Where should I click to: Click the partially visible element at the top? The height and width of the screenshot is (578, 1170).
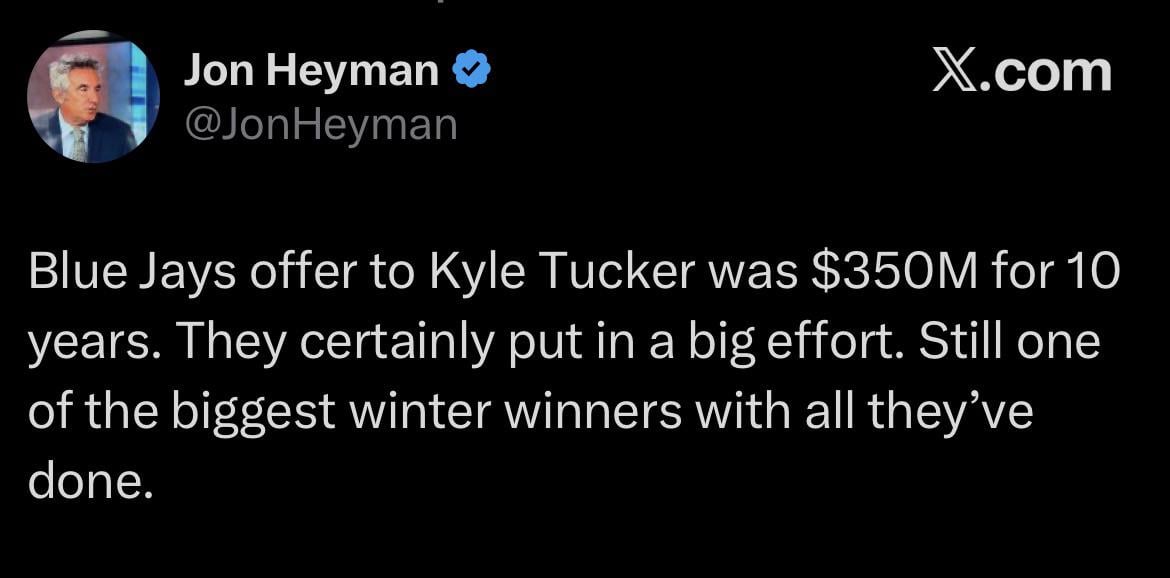tap(440, 5)
